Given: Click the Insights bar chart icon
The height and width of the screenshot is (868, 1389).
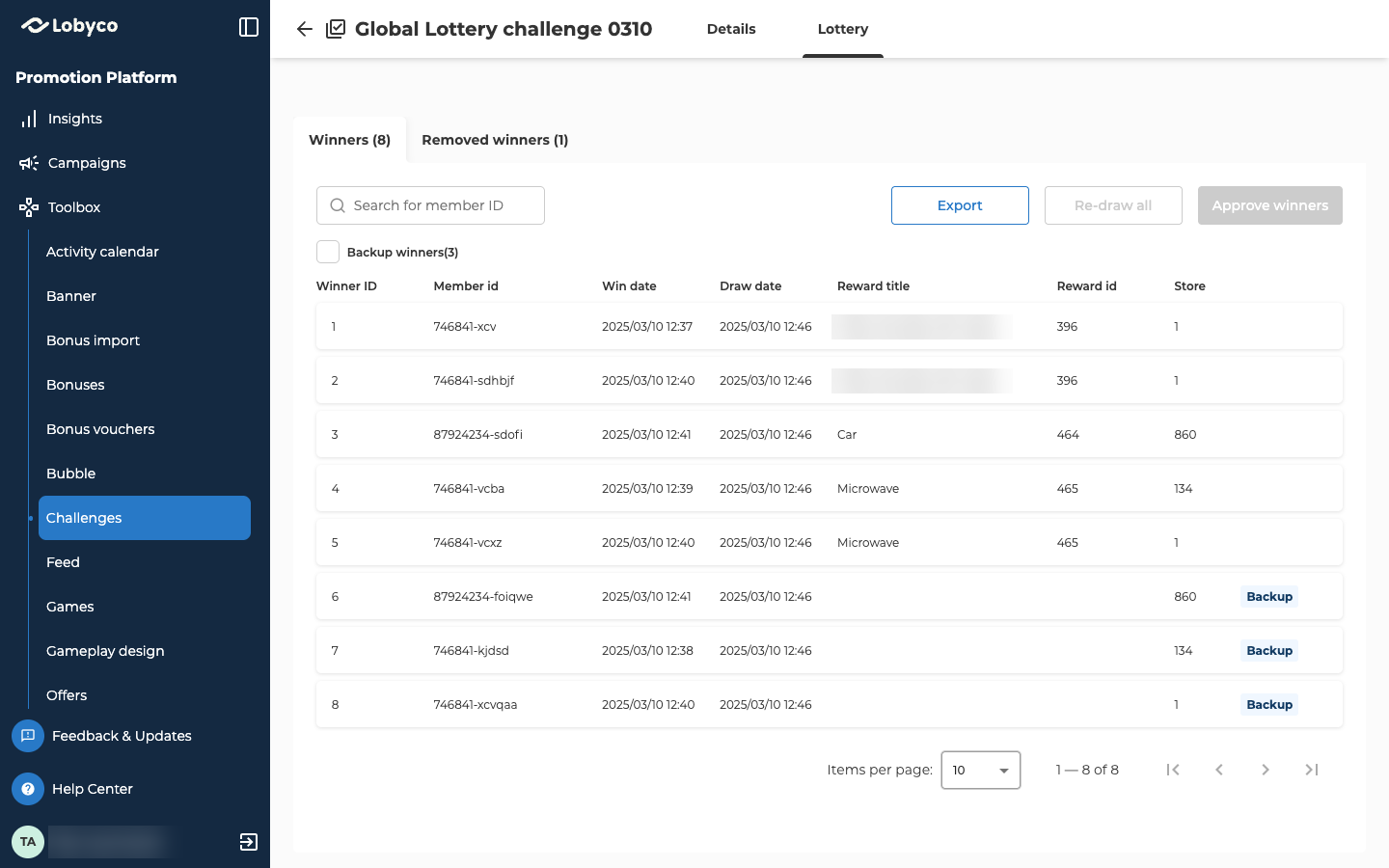Looking at the screenshot, I should (29, 119).
